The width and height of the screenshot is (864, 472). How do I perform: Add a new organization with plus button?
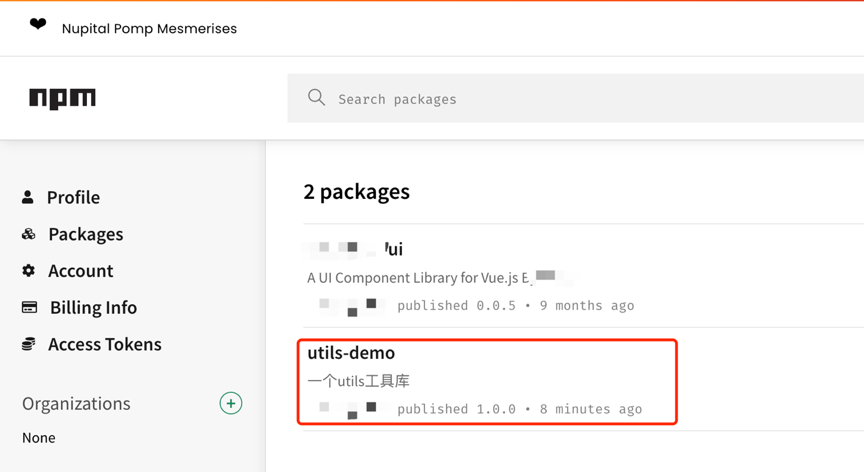coord(231,403)
